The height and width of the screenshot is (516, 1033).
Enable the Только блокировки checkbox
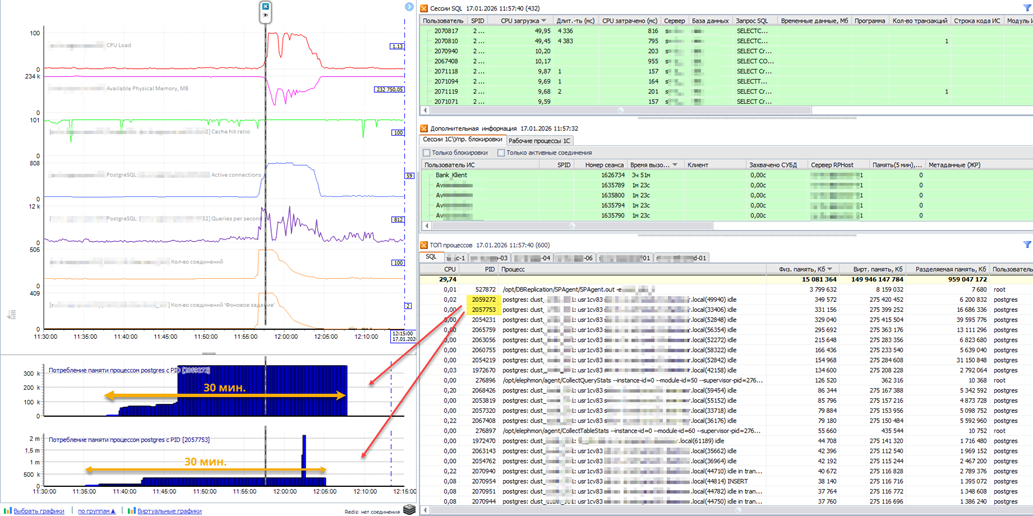427,153
